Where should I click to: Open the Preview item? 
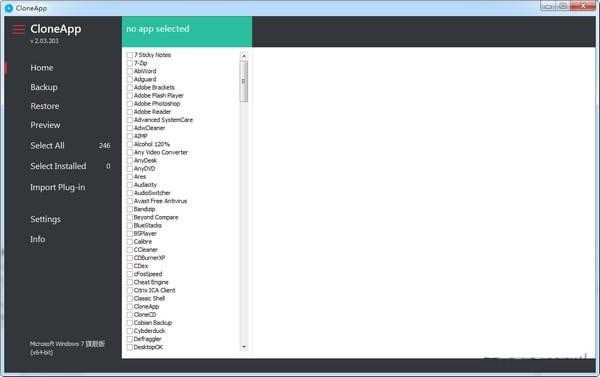click(45, 125)
